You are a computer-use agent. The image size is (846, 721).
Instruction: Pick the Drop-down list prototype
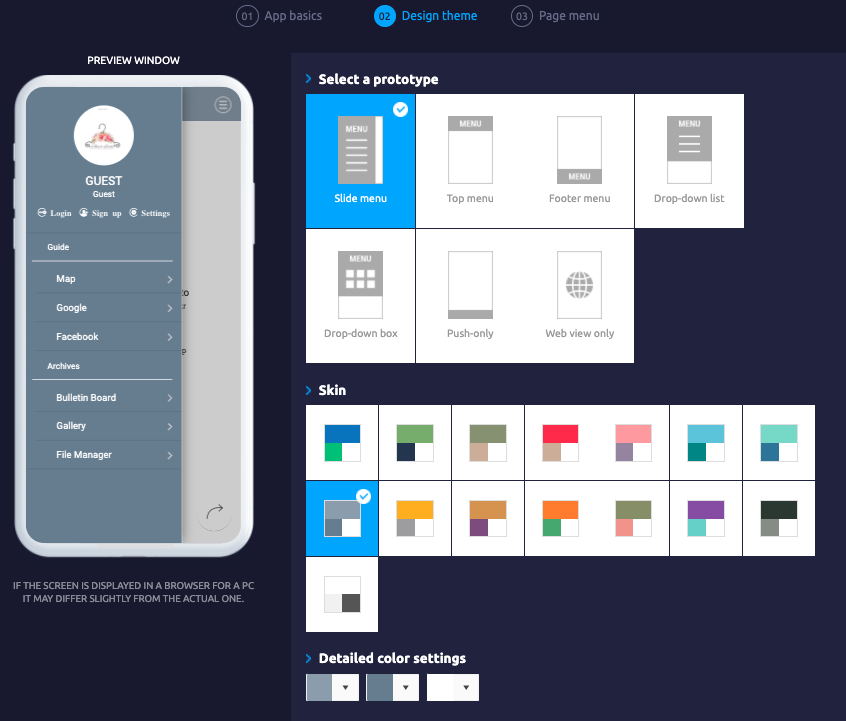(x=689, y=150)
